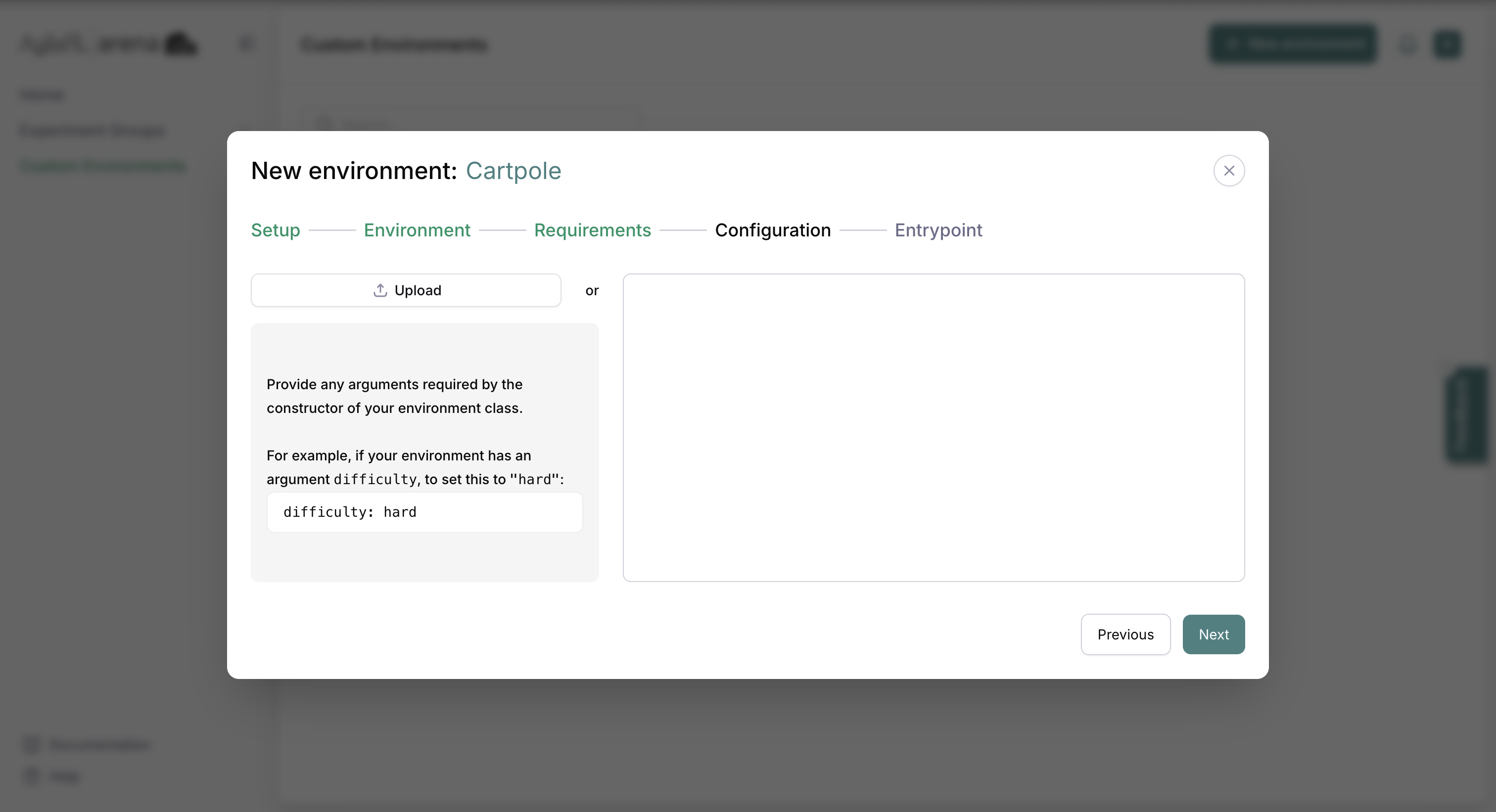The height and width of the screenshot is (812, 1496).
Task: Open Home from the sidebar
Action: pyautogui.click(x=43, y=94)
